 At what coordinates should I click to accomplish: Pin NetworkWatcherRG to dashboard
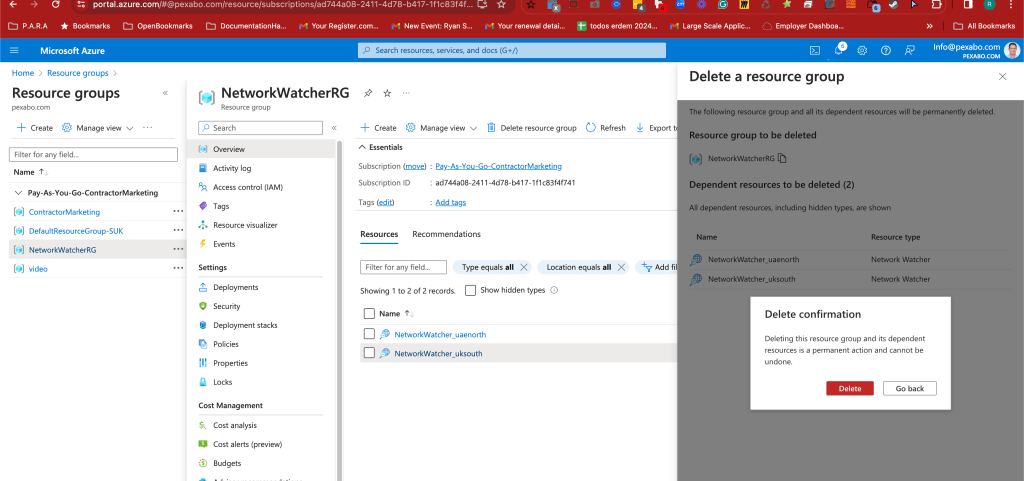368,93
